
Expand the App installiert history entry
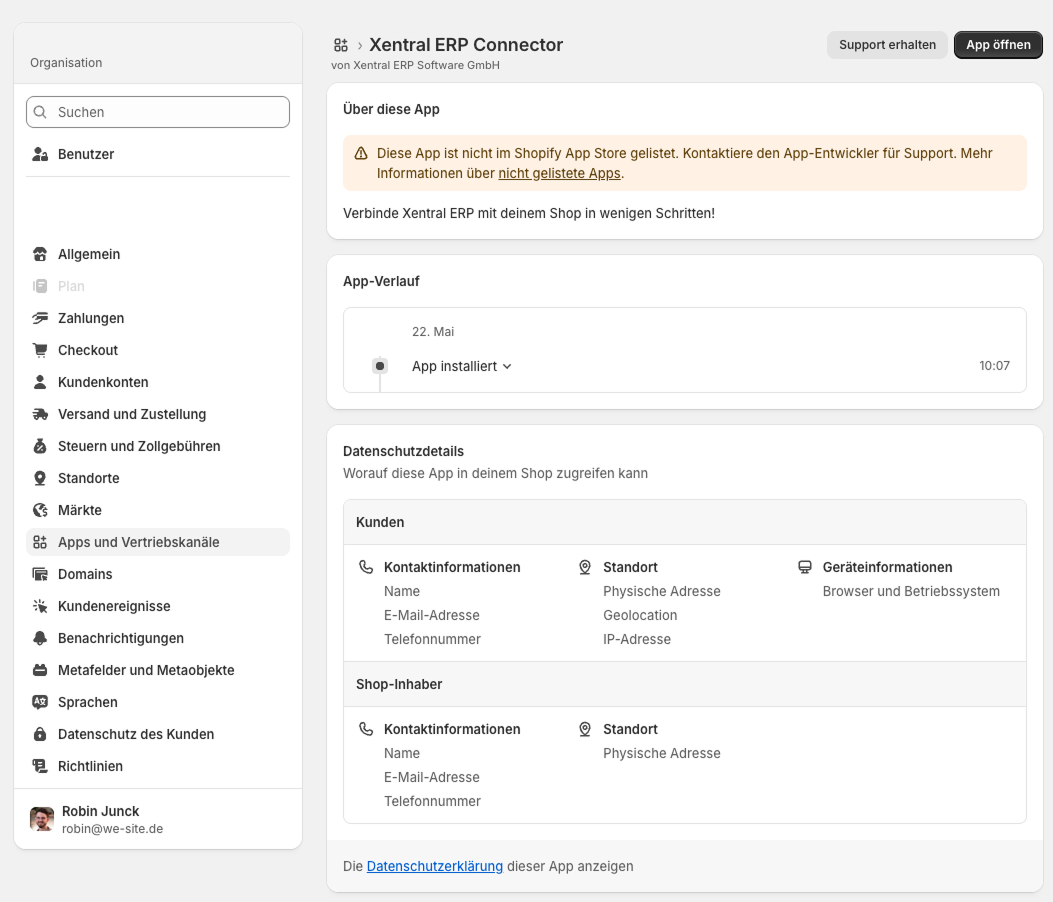[x=461, y=367]
